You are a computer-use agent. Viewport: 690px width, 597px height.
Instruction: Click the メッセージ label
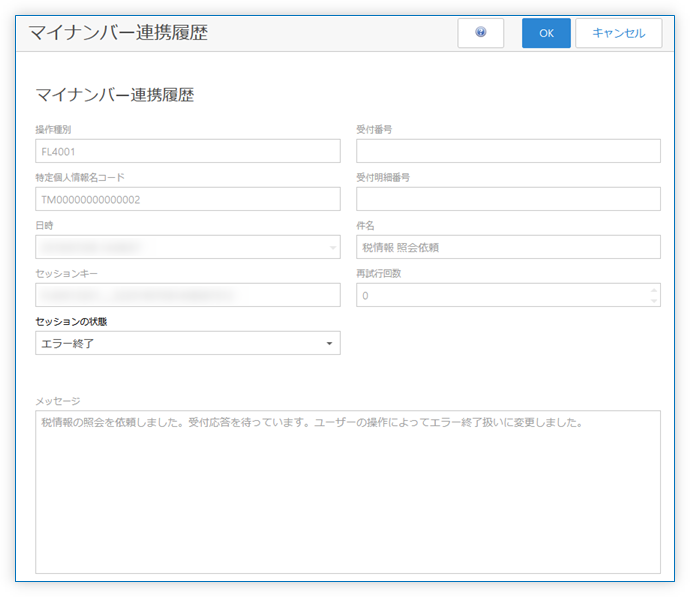click(x=58, y=401)
